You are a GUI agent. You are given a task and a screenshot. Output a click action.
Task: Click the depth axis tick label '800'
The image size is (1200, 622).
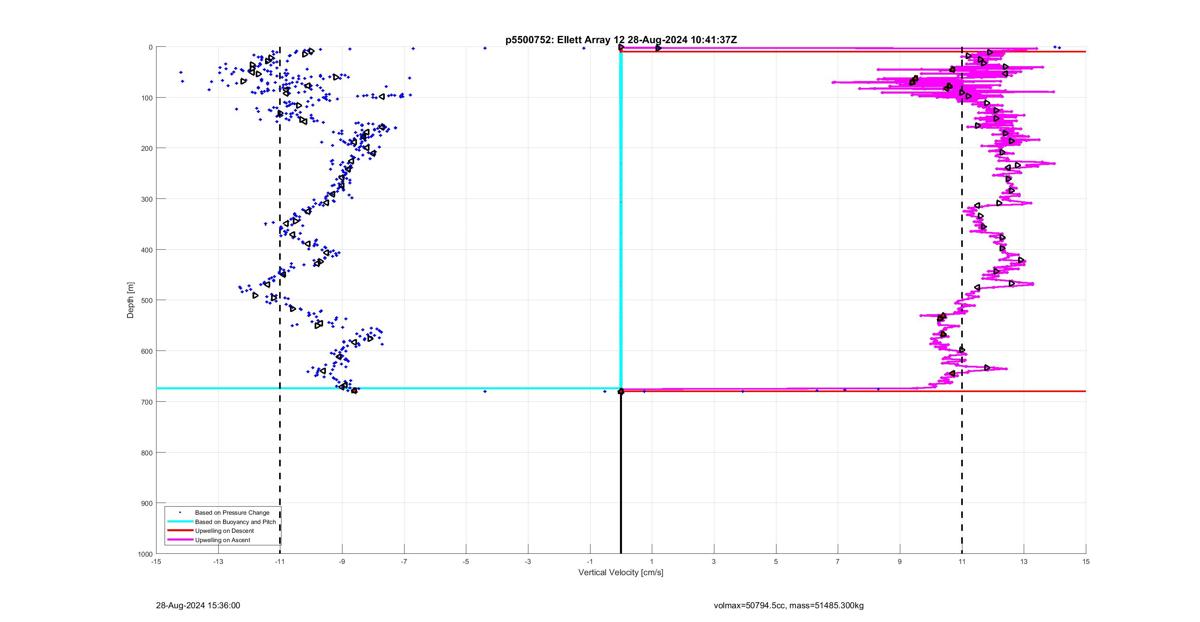click(x=146, y=452)
